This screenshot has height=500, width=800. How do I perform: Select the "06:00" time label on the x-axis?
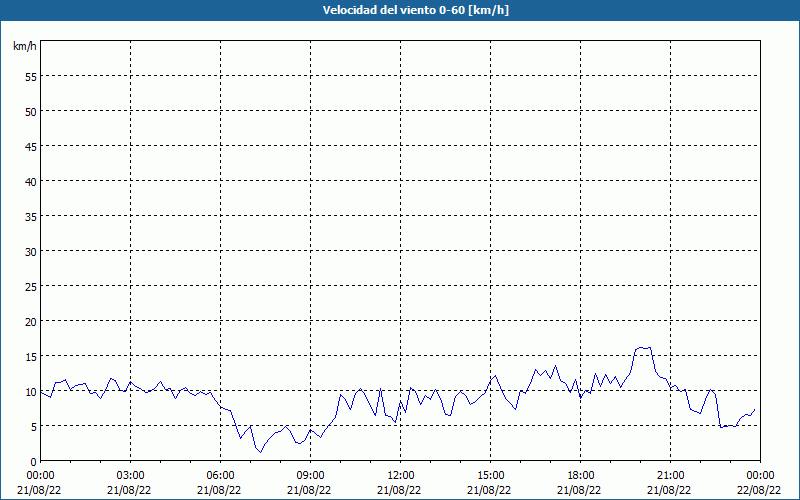pos(220,476)
